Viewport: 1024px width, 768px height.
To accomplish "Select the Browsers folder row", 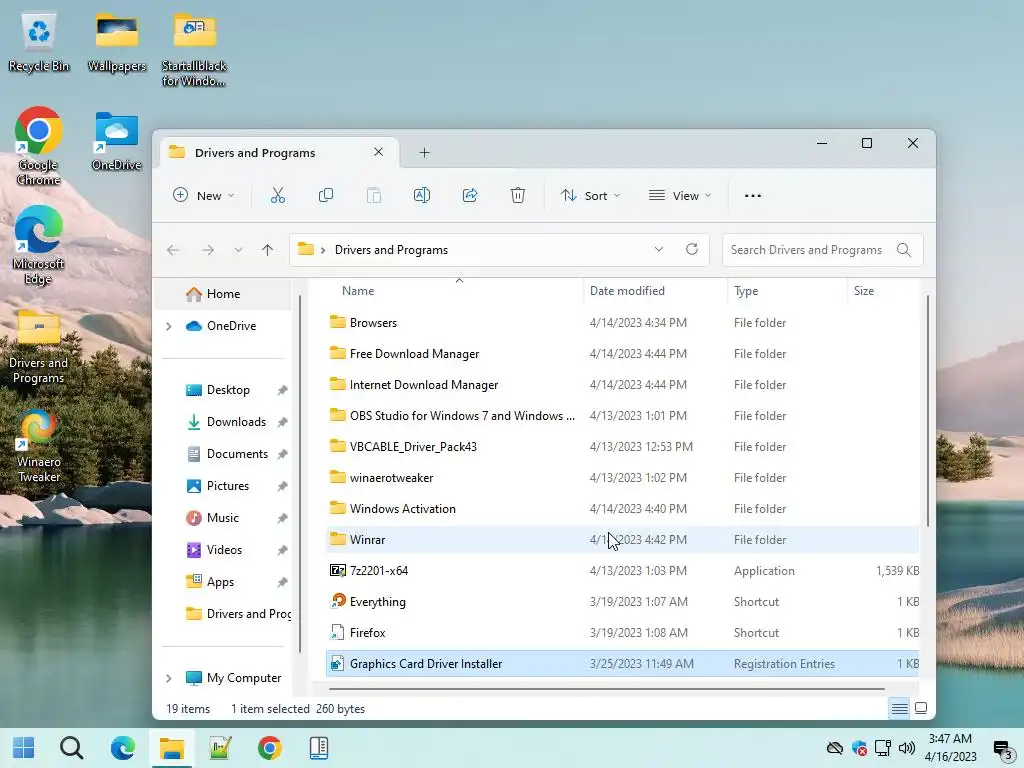I will coord(622,323).
